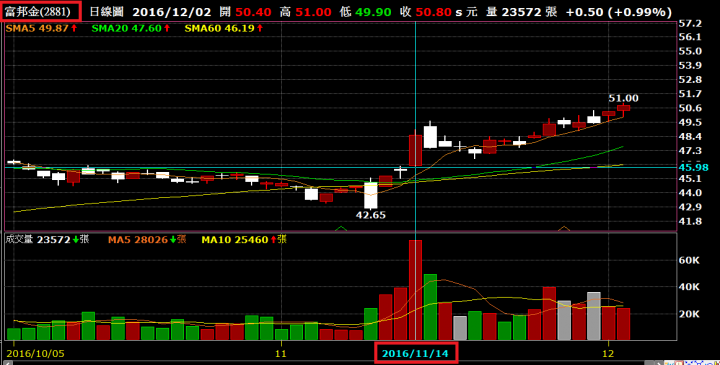Screen dimensions: 720x365
Task: Click the green up-arrow marker at the price chart's bottom edge
Action: coord(341,228)
